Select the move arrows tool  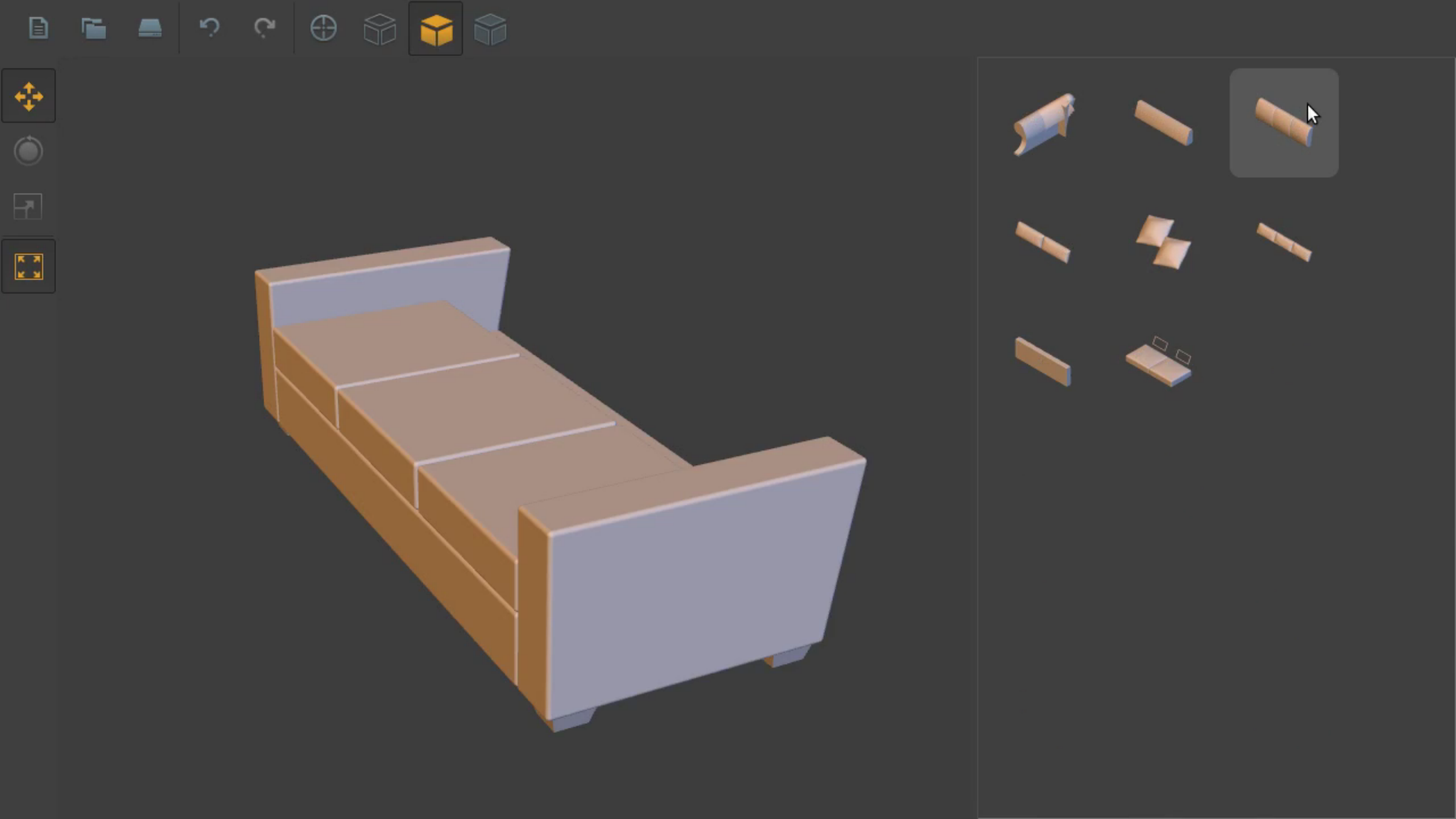tap(28, 96)
